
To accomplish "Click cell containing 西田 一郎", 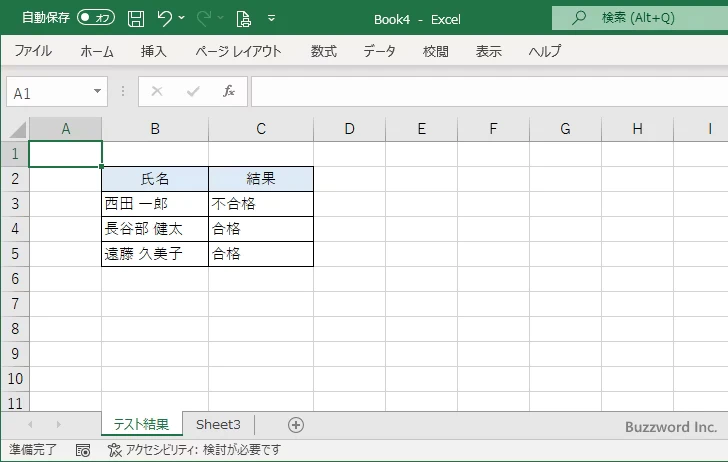I will point(155,204).
